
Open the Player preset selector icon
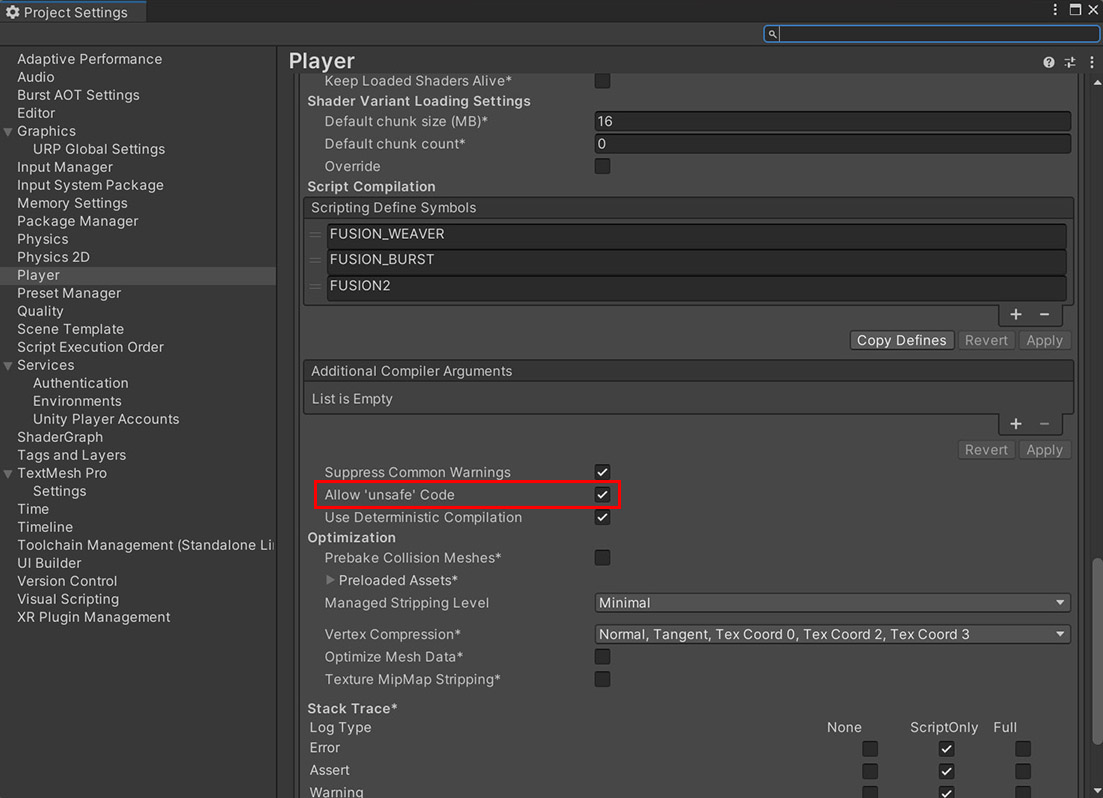[x=1069, y=62]
